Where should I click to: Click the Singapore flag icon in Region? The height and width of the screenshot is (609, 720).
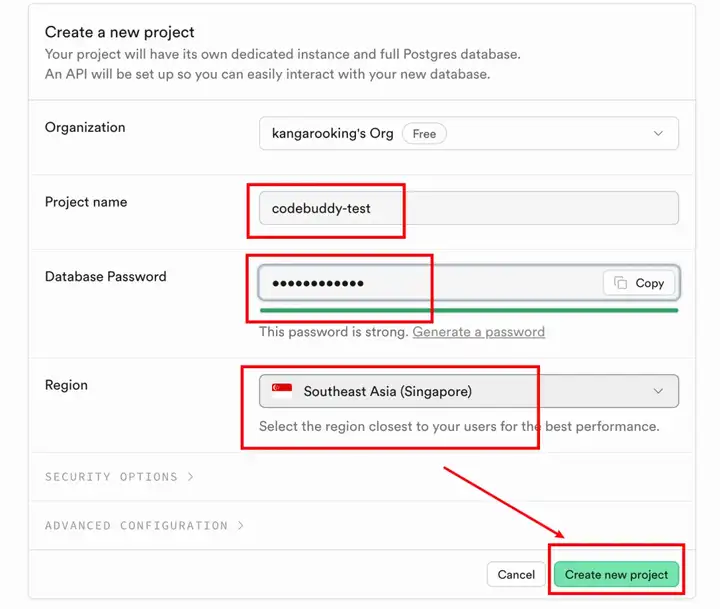click(x=282, y=391)
